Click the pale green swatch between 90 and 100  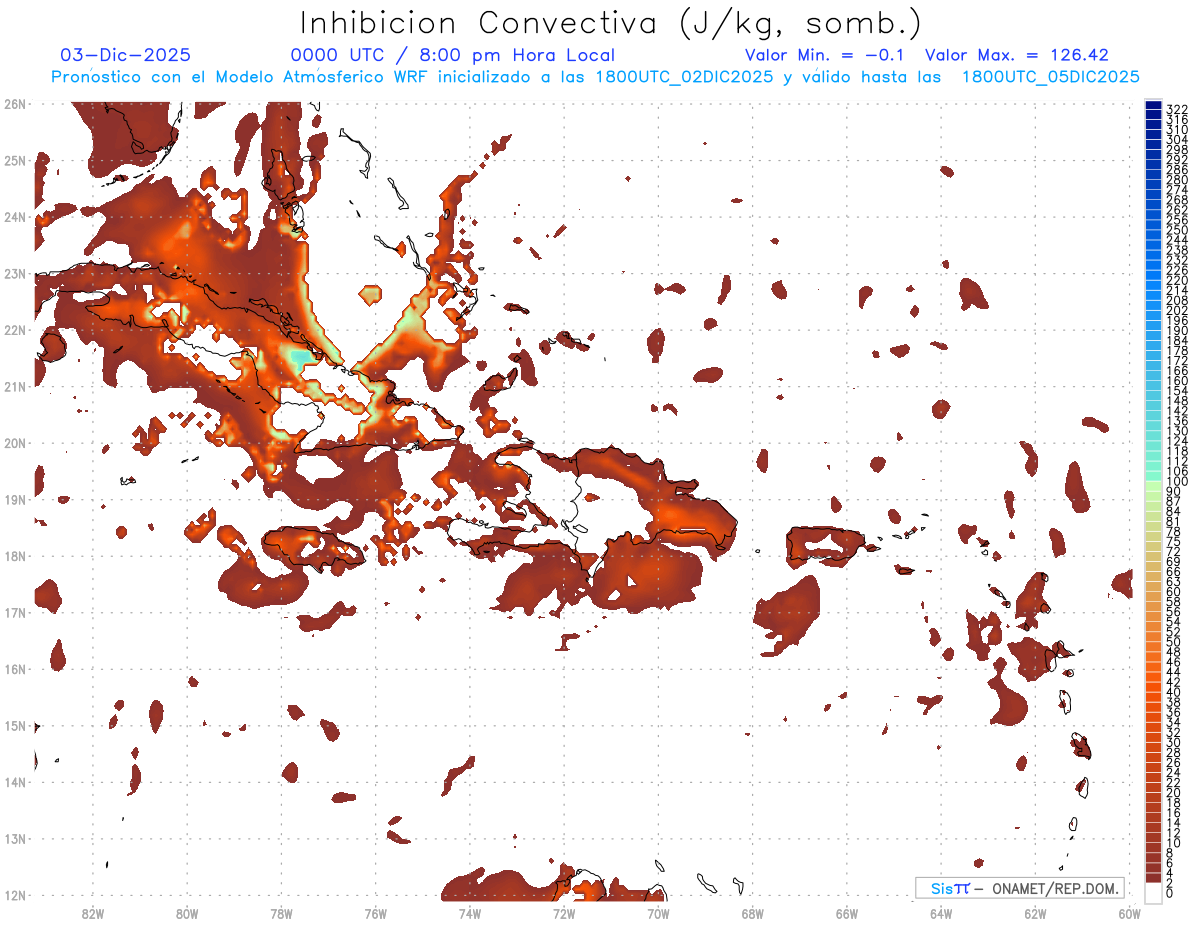click(x=1153, y=486)
